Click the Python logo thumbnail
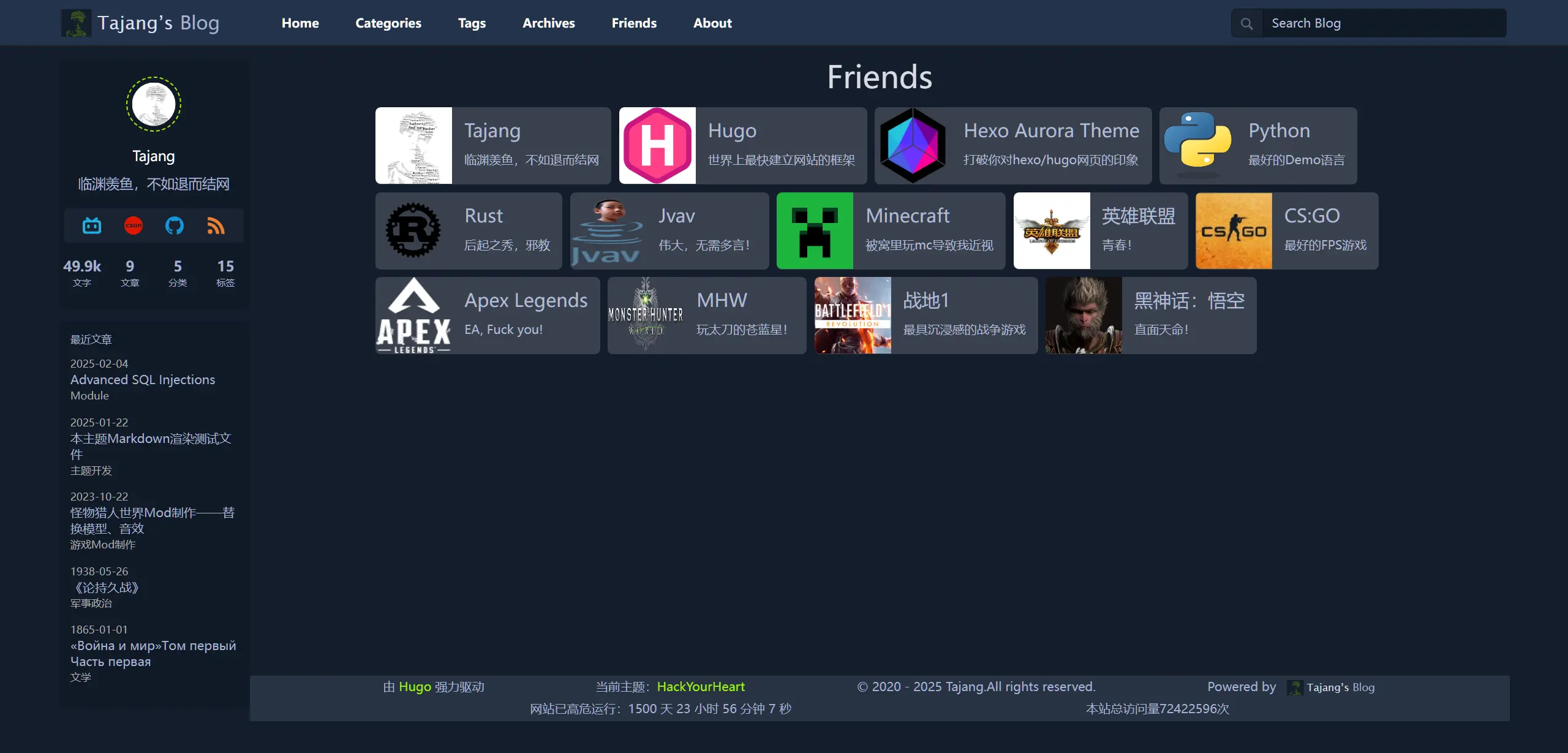The height and width of the screenshot is (753, 1568). tap(1197, 142)
